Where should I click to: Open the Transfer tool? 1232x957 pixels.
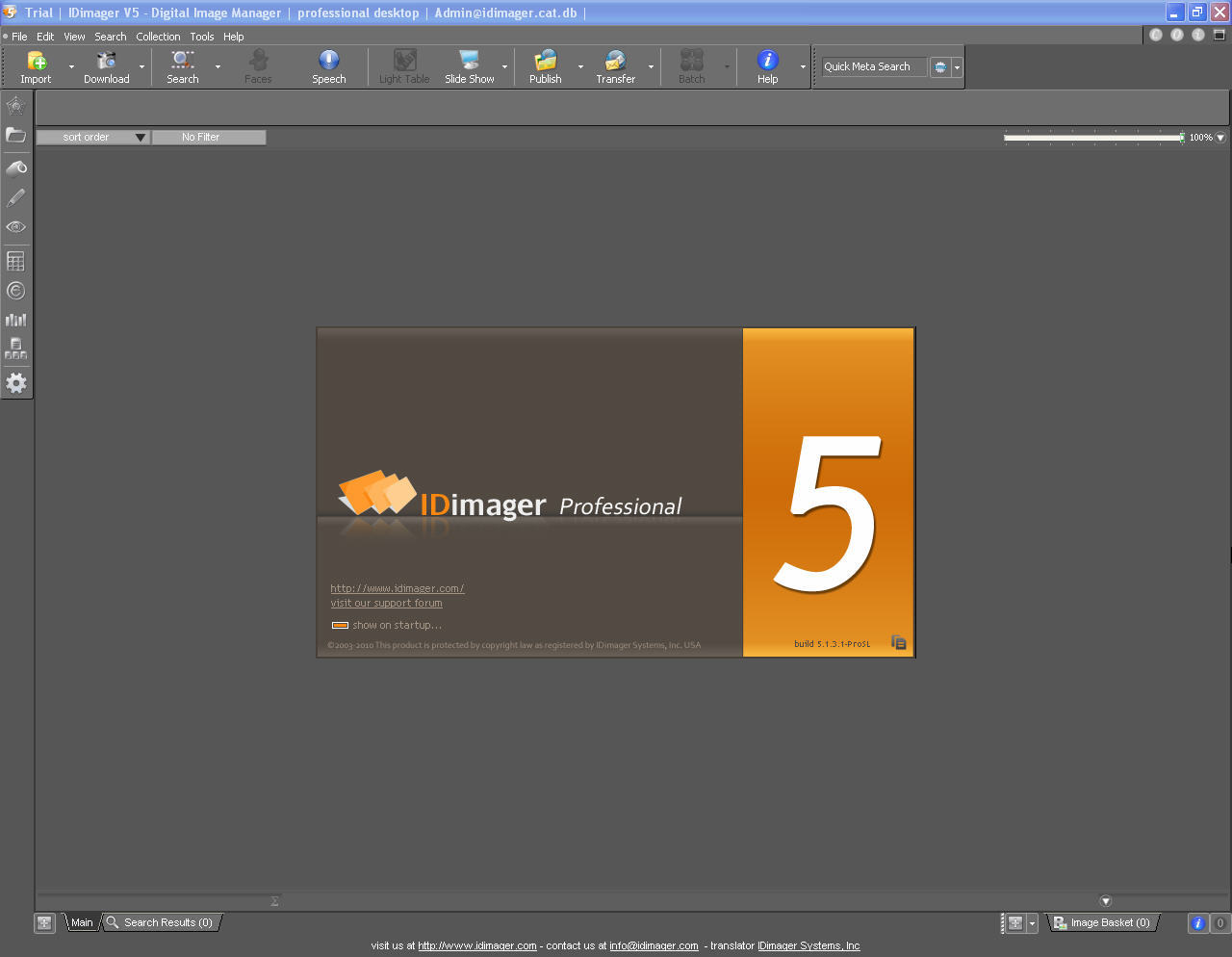click(x=616, y=66)
